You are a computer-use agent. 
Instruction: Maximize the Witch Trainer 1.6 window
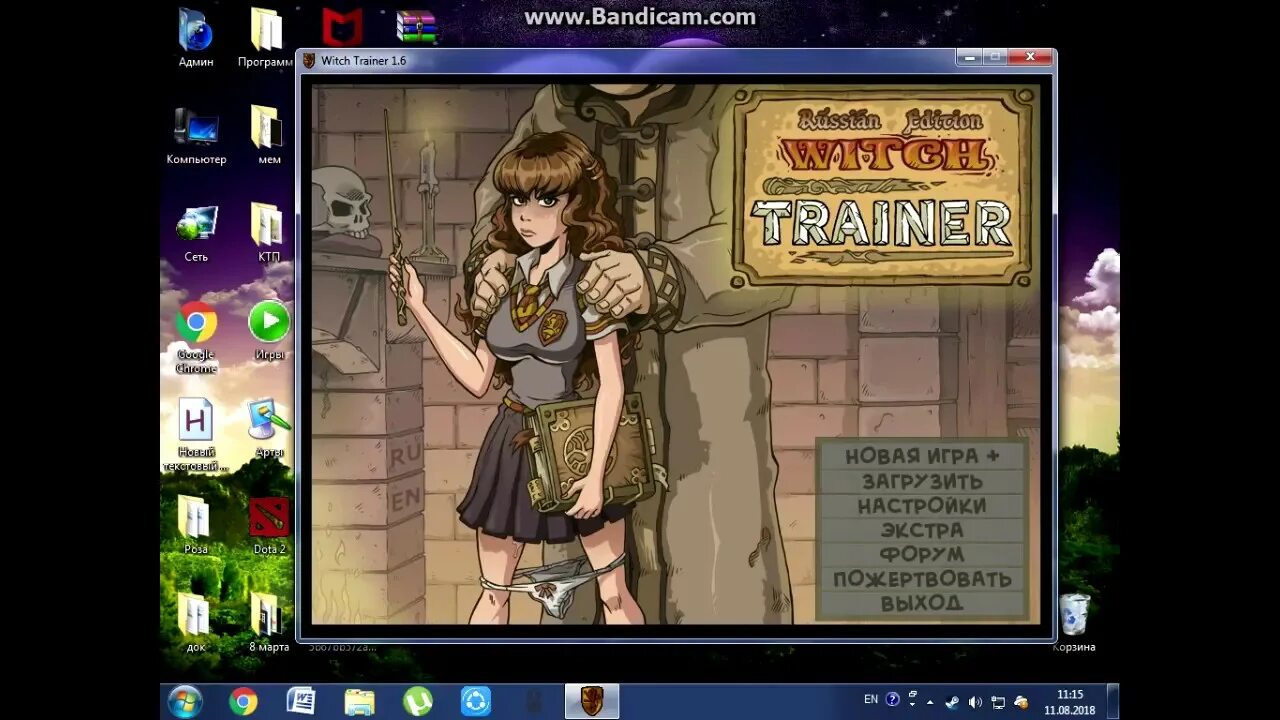click(994, 58)
